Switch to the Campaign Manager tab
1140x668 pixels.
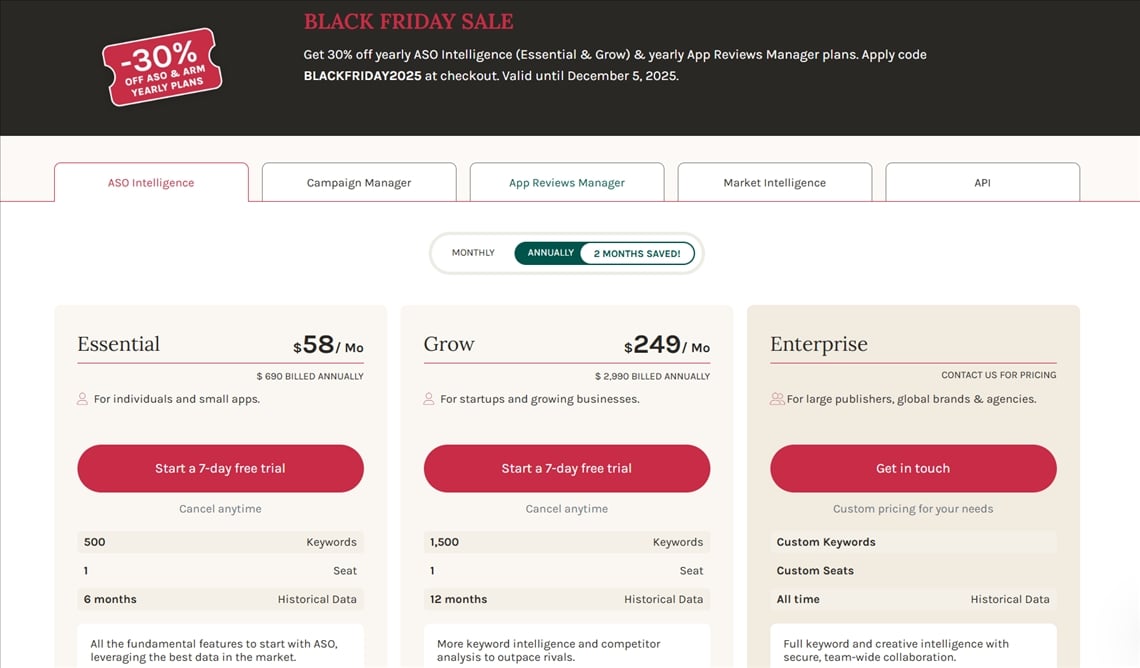coord(359,183)
